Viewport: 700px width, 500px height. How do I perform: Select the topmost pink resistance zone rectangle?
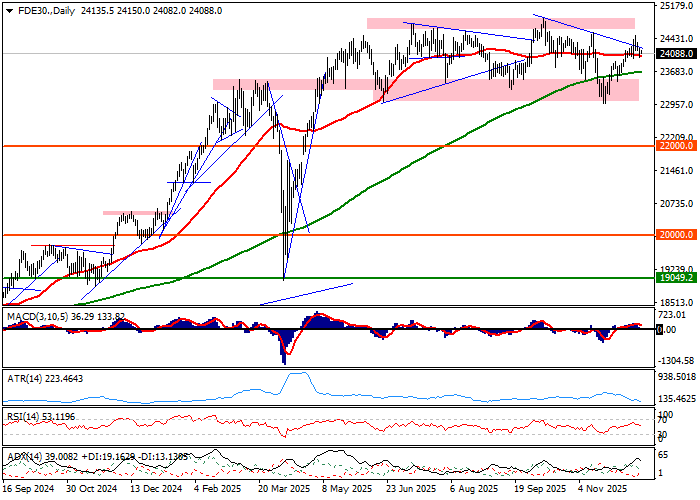coord(500,23)
